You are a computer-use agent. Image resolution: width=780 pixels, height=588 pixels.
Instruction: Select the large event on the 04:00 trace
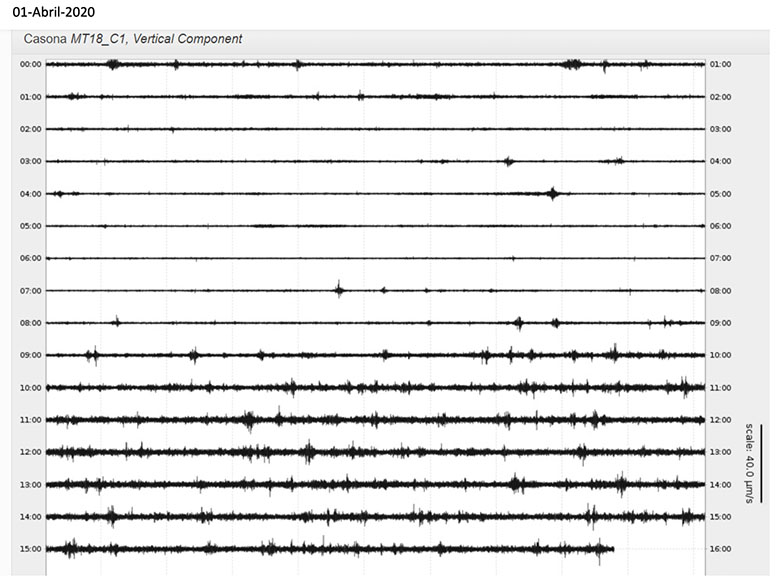(552, 193)
